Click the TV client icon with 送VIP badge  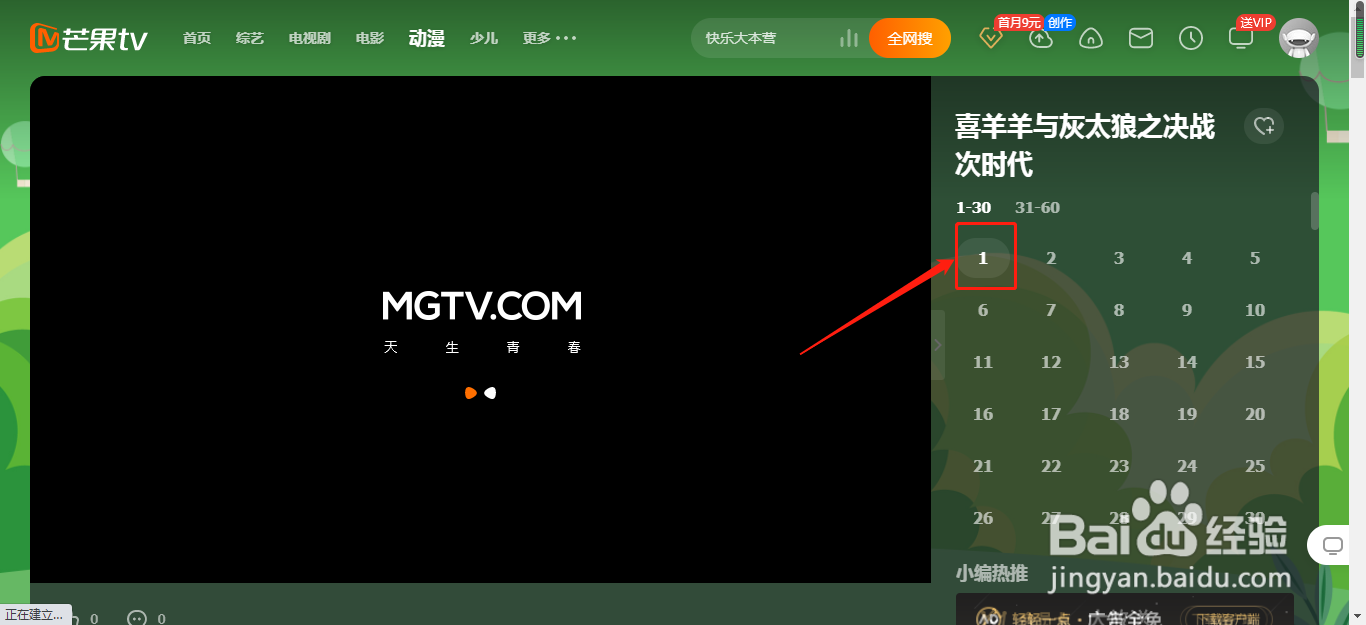point(1241,39)
